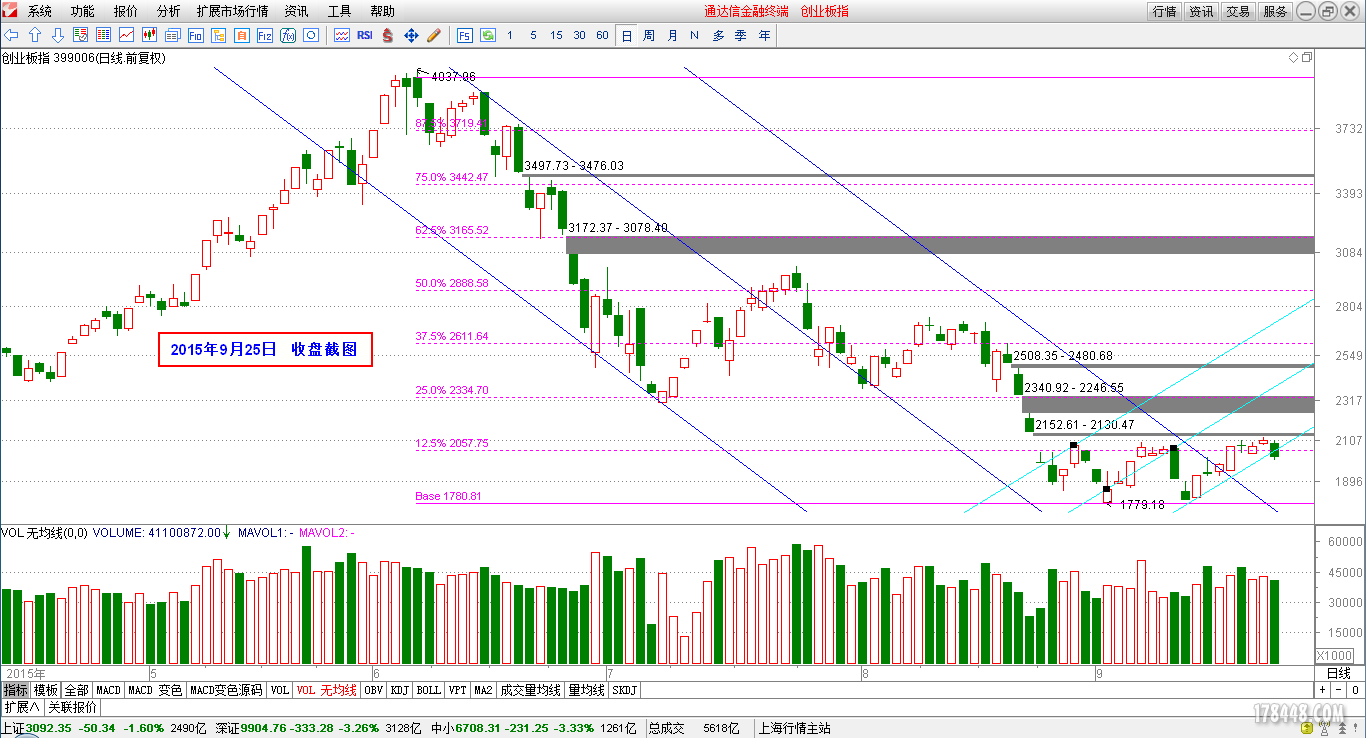
Task: Switch to the 模板 tab
Action: pos(46,690)
